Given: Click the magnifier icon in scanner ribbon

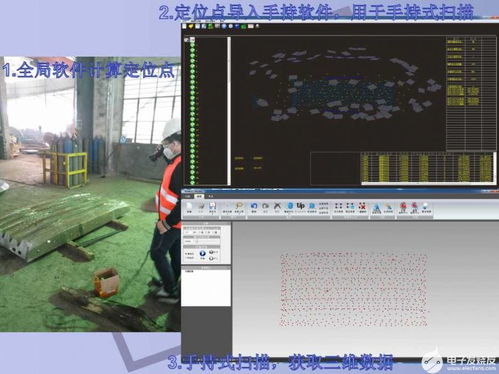Looking at the screenshot, I should click(x=239, y=205).
